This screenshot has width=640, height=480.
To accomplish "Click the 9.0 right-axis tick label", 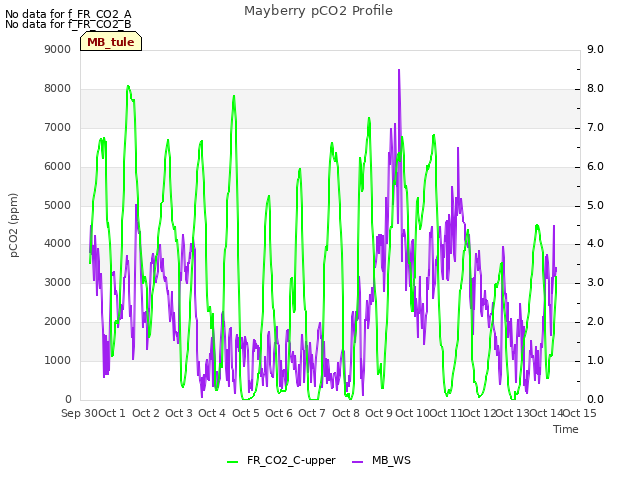I will pos(595,49).
